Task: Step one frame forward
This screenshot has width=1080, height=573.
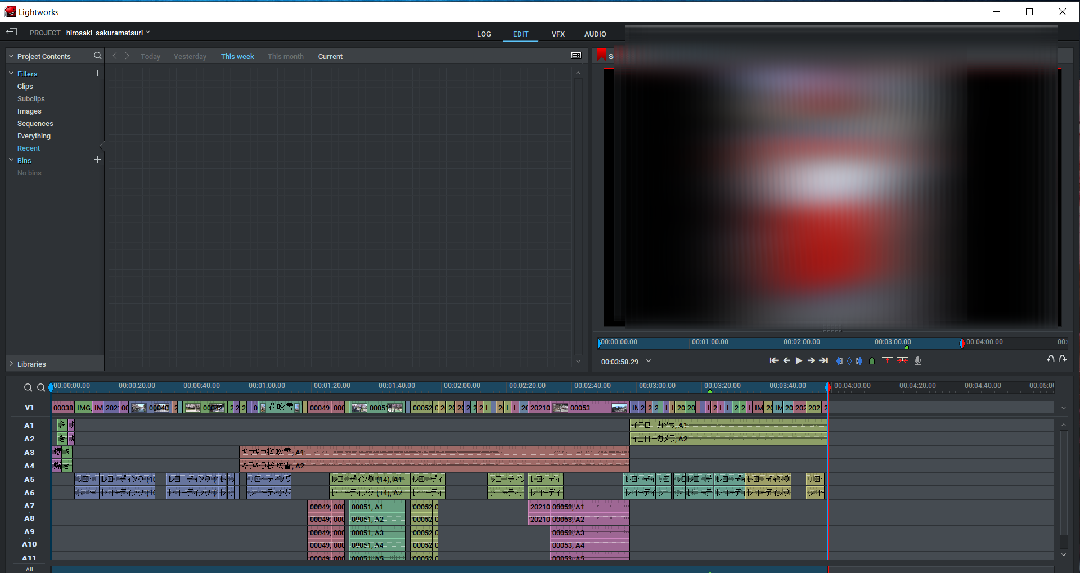Action: pyautogui.click(x=811, y=360)
